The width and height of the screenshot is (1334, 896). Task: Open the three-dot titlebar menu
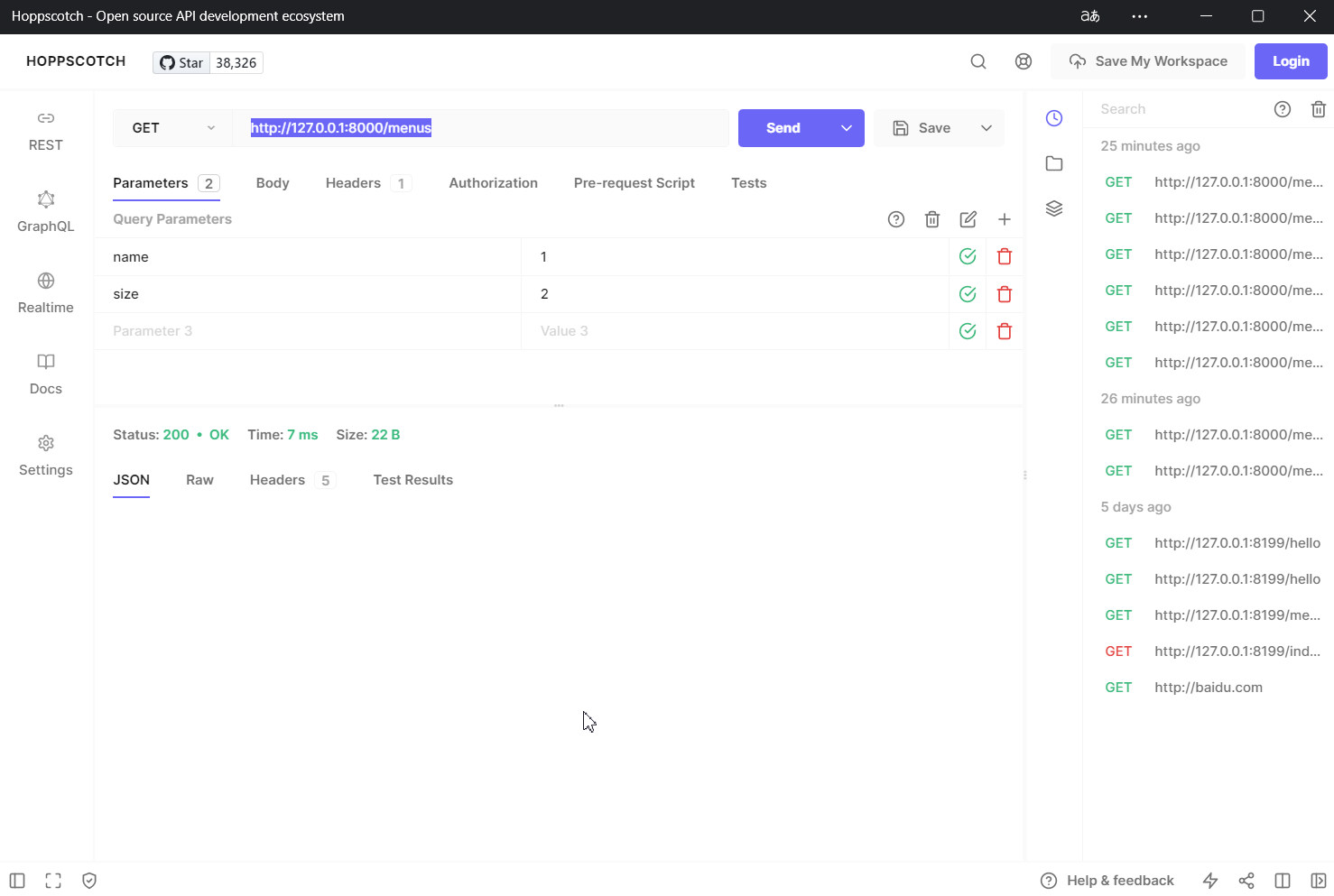[x=1140, y=16]
